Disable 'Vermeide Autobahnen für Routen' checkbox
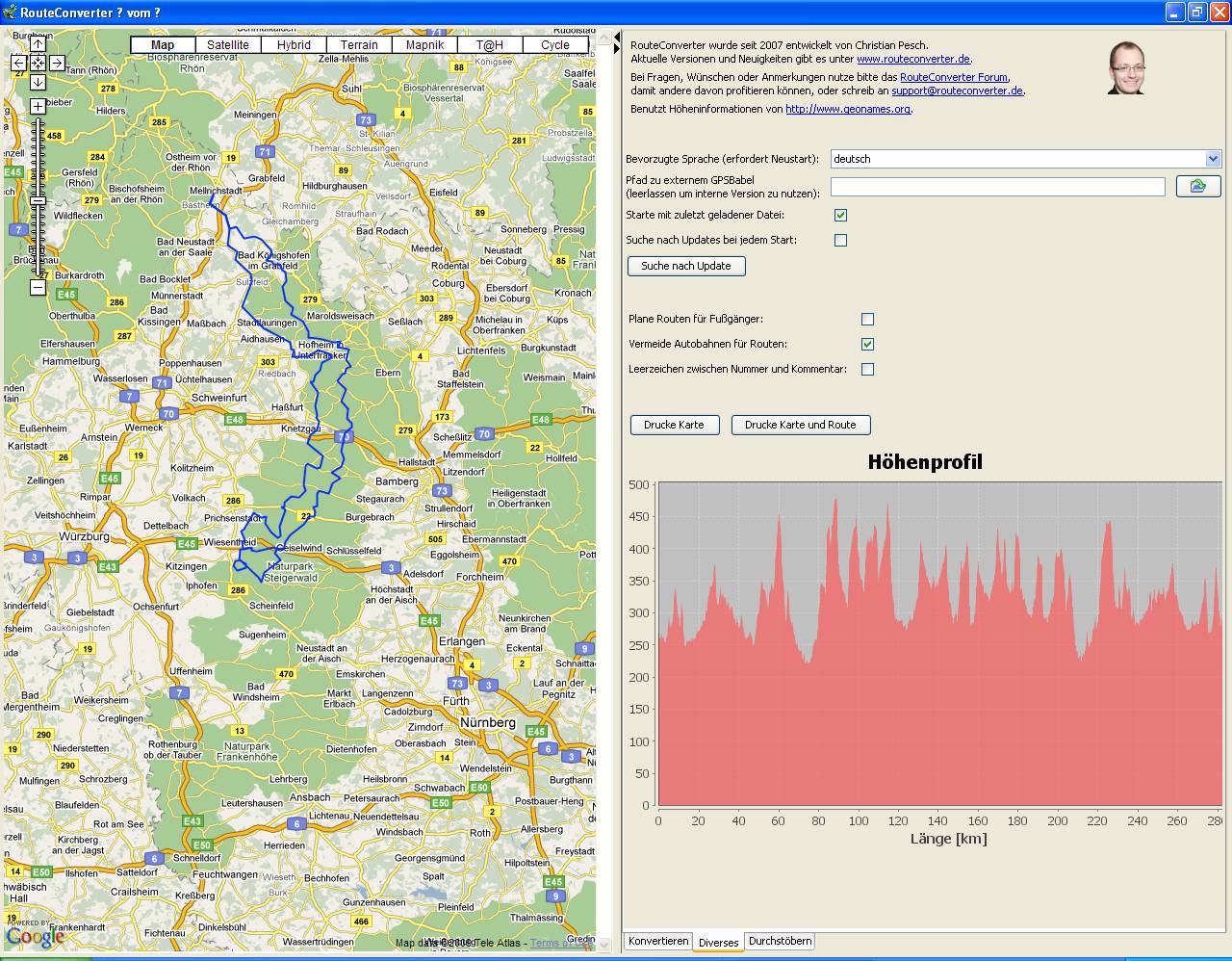1232x961 pixels. click(x=867, y=344)
